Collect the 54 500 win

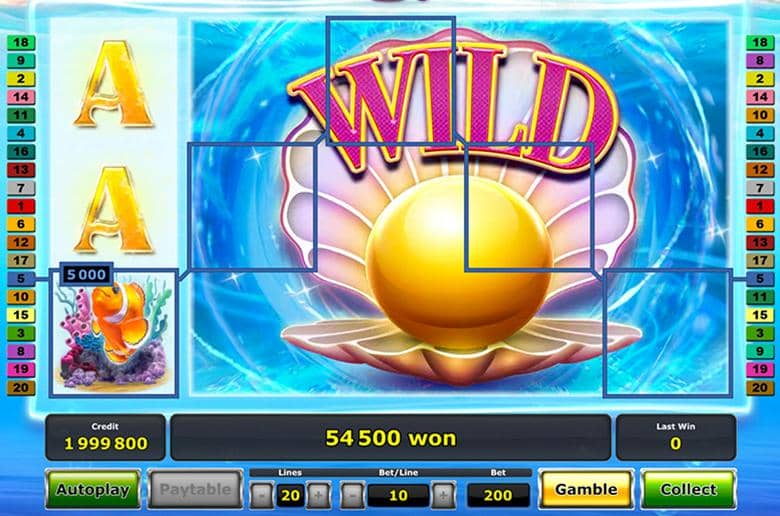(688, 490)
